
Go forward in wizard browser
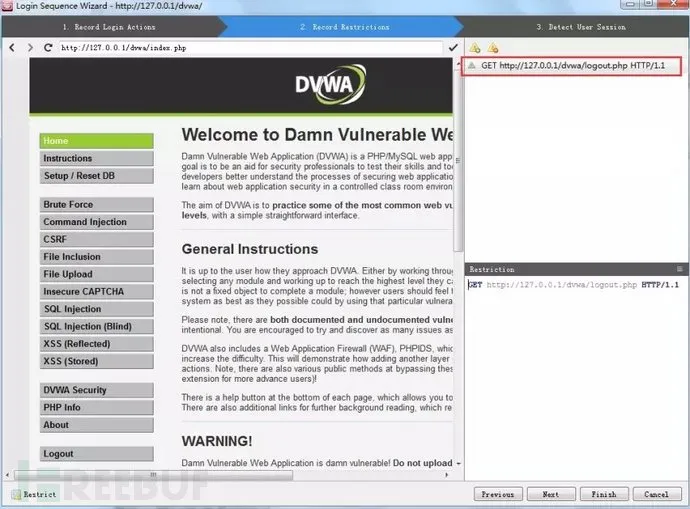click(x=30, y=48)
